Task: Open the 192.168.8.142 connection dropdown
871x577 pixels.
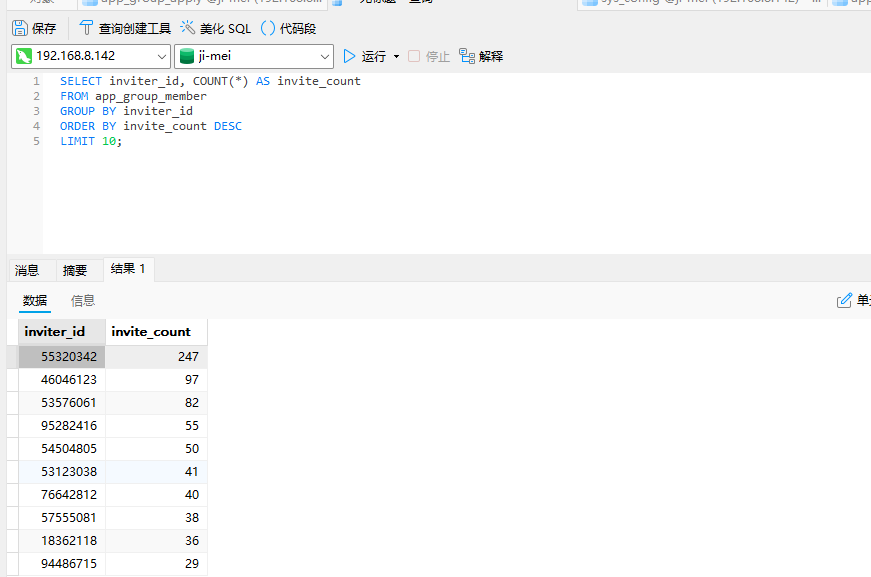Action: coord(91,56)
